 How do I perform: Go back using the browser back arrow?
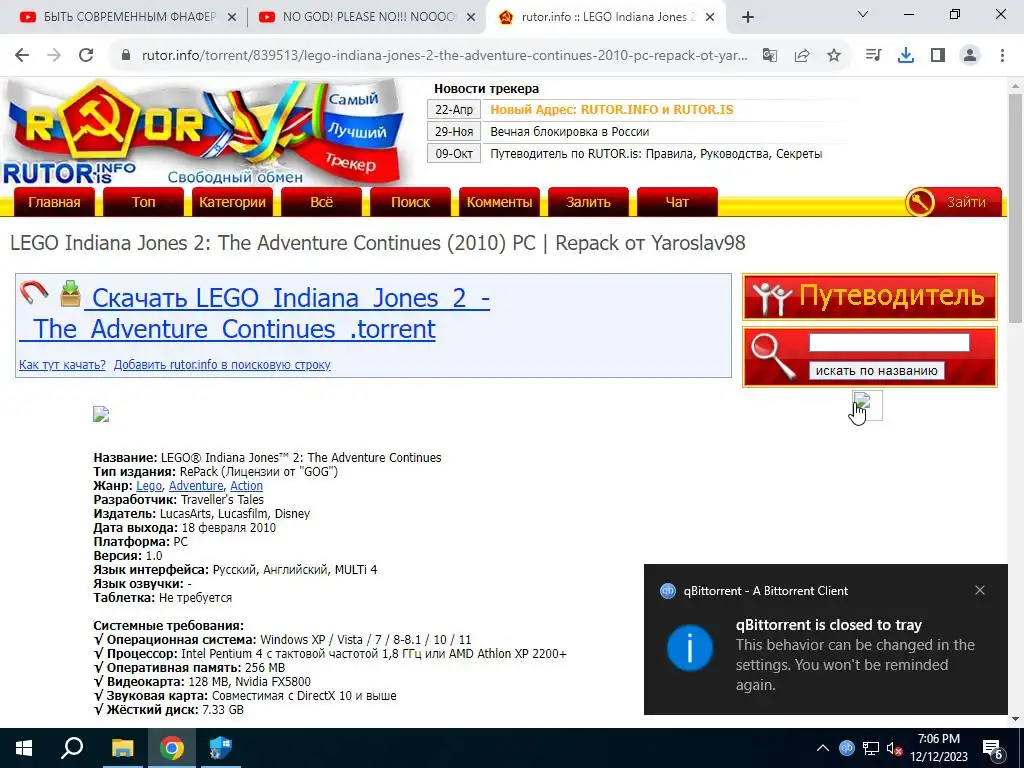pyautogui.click(x=22, y=56)
